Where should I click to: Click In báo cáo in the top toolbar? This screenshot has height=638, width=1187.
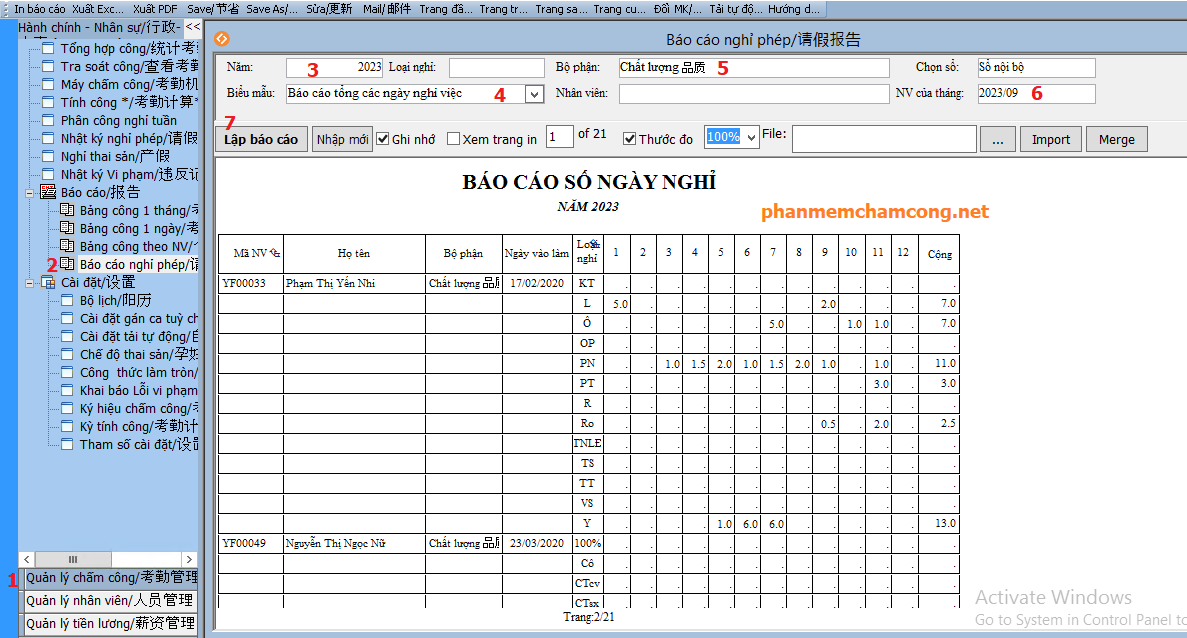pyautogui.click(x=39, y=9)
